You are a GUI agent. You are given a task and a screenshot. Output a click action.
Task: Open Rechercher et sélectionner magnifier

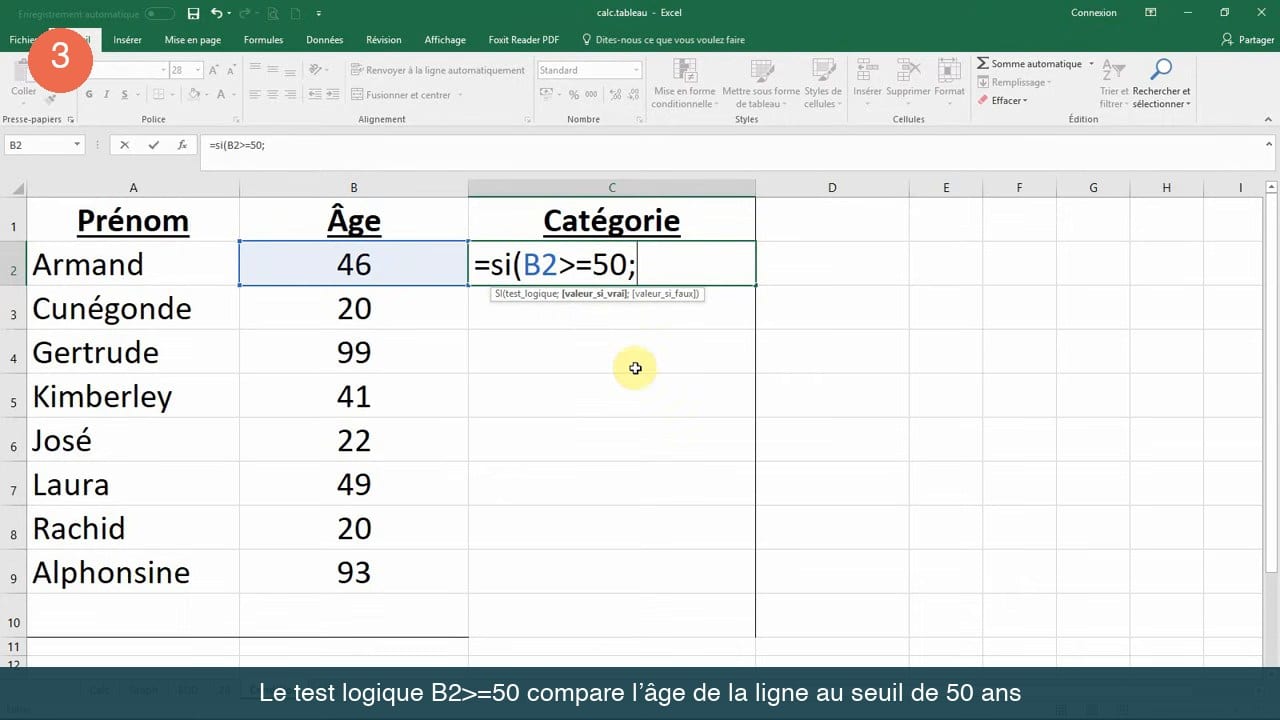tap(1161, 69)
